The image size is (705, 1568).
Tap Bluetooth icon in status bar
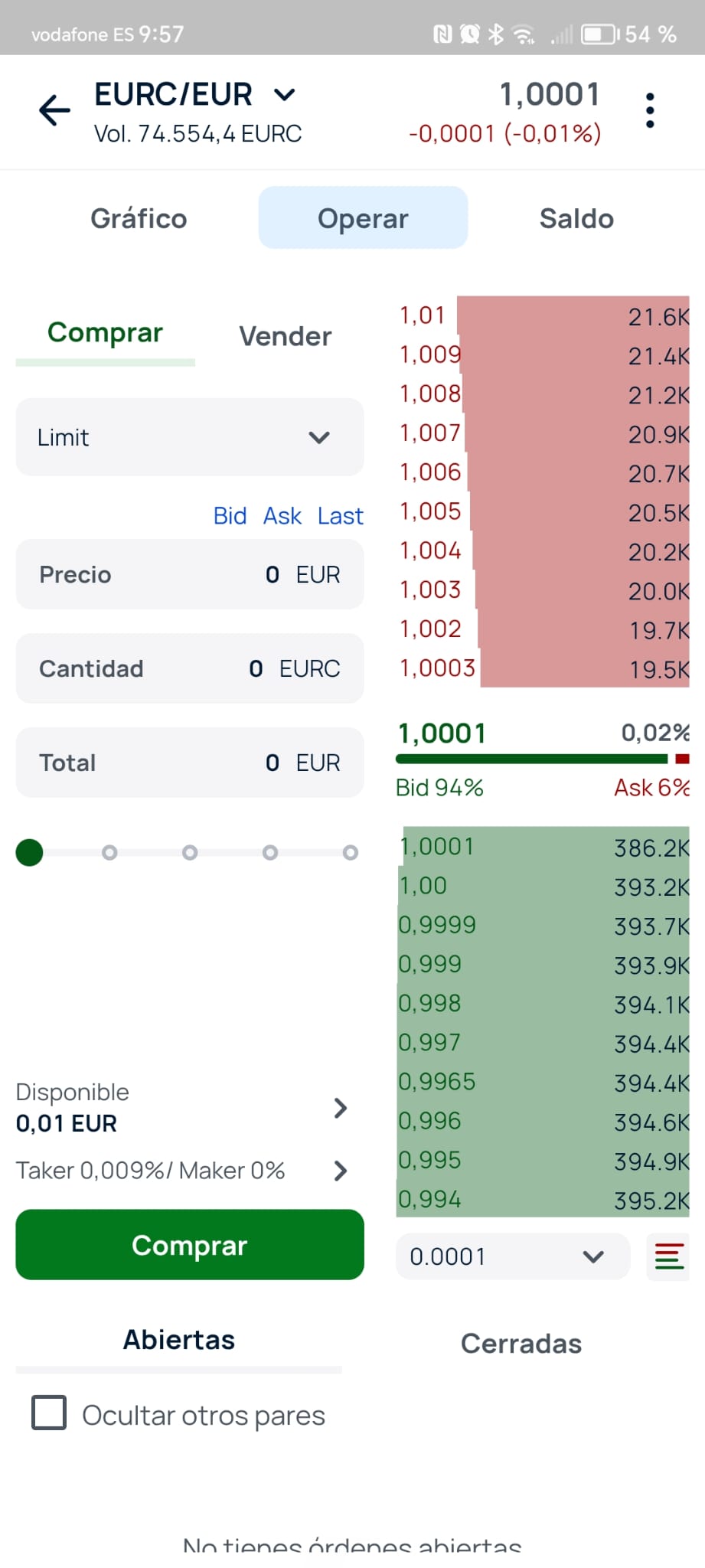(x=496, y=34)
